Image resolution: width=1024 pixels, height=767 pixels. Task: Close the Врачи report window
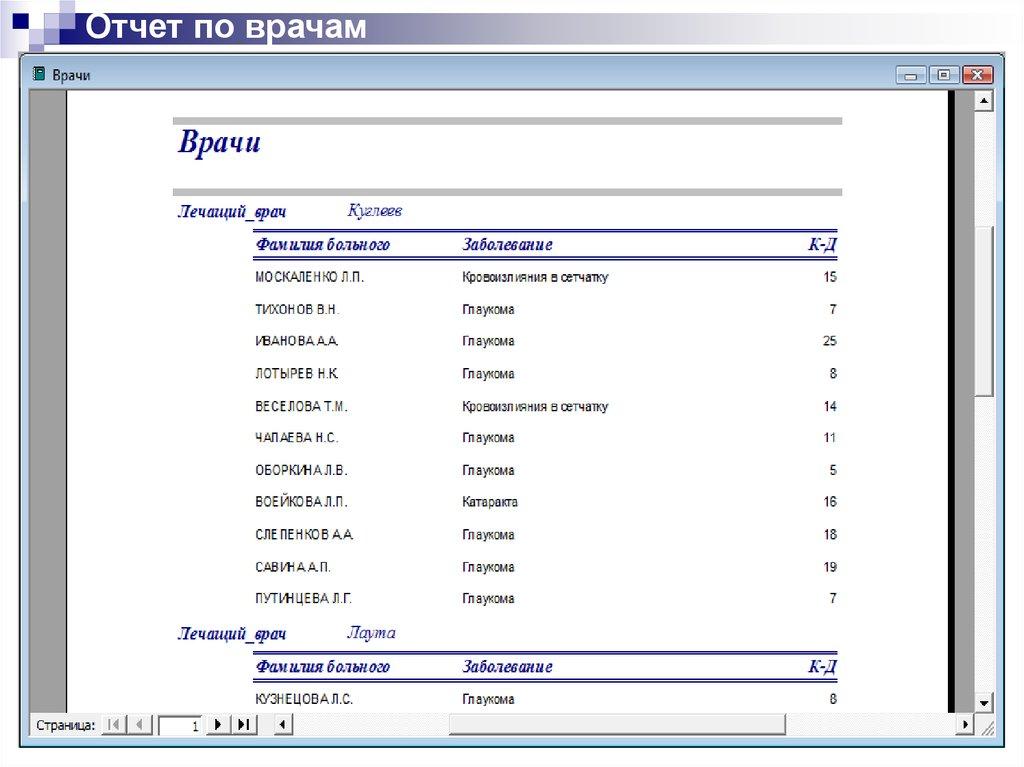point(977,75)
